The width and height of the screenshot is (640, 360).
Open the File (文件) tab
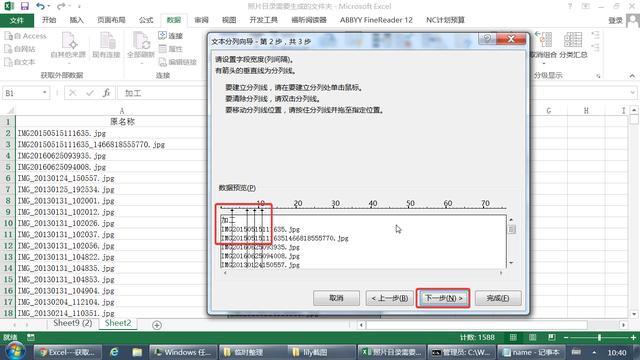tap(17, 20)
